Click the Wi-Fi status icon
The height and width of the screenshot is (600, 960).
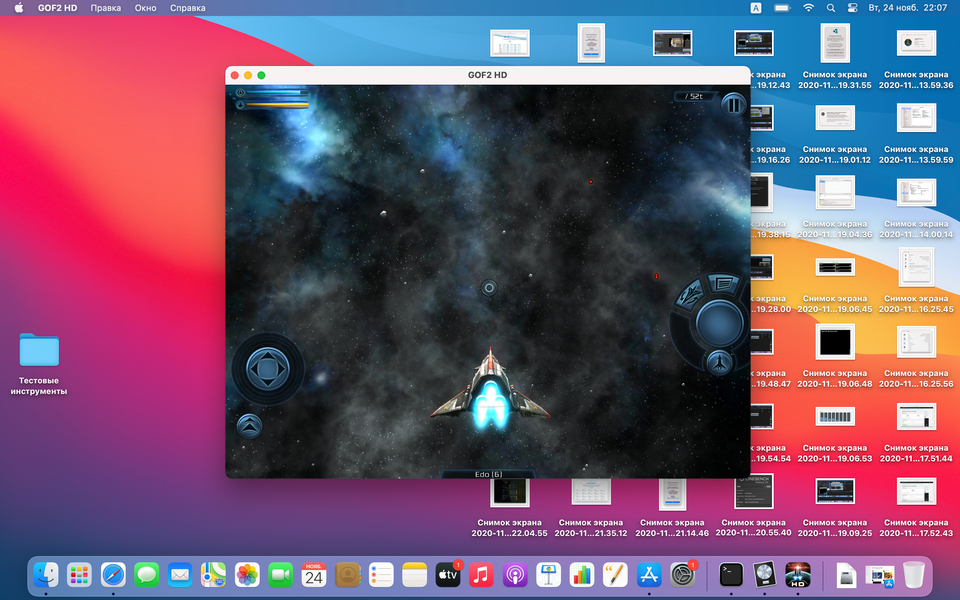[x=808, y=8]
